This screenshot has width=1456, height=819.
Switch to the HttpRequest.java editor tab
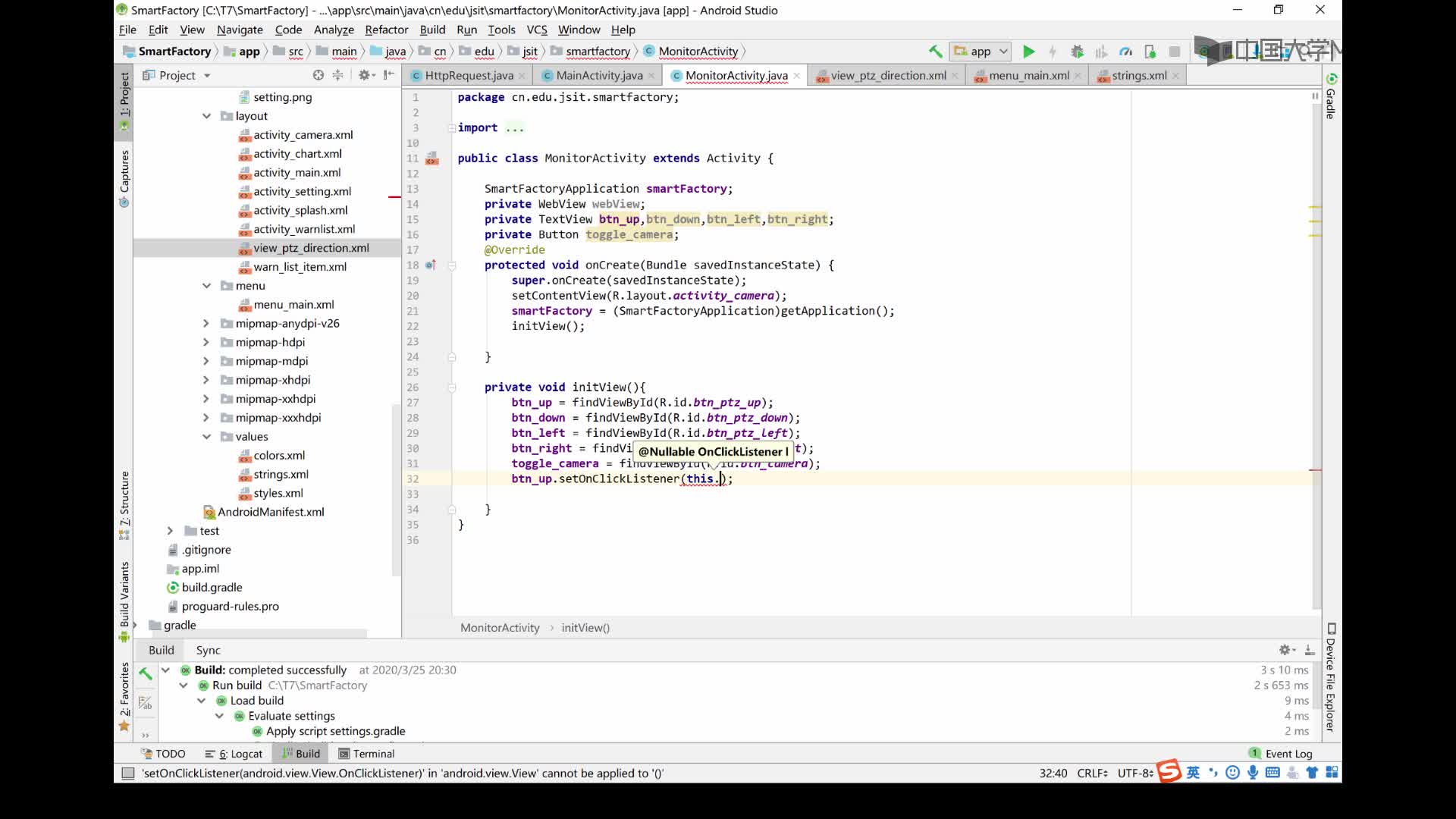pyautogui.click(x=469, y=76)
